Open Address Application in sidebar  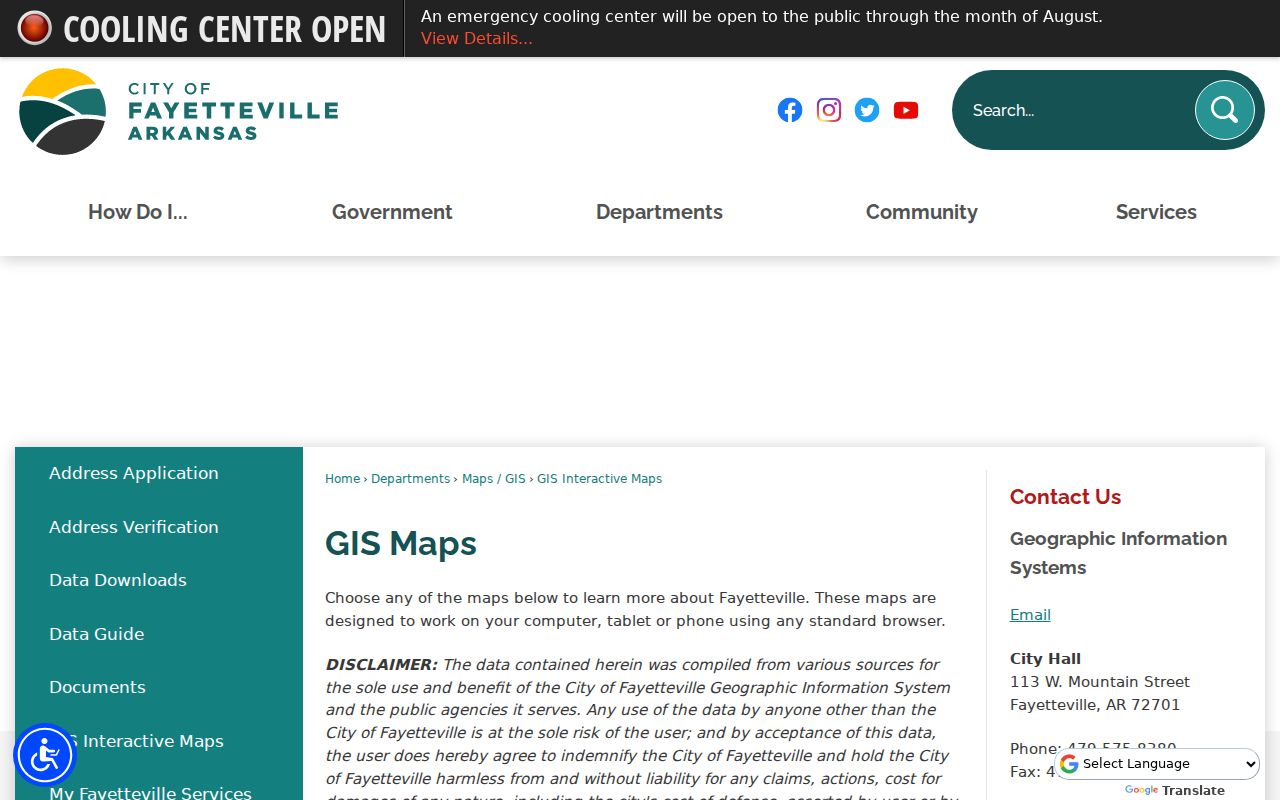click(x=134, y=473)
